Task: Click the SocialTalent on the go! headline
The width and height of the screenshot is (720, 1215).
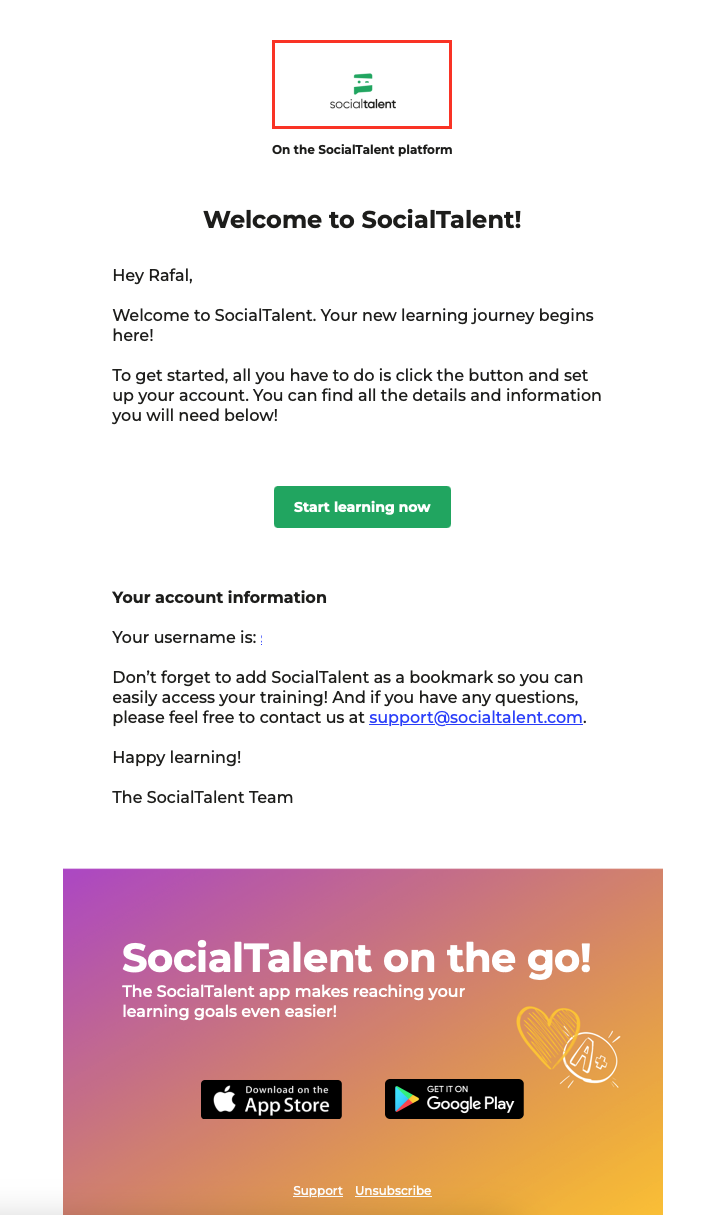Action: 356,958
